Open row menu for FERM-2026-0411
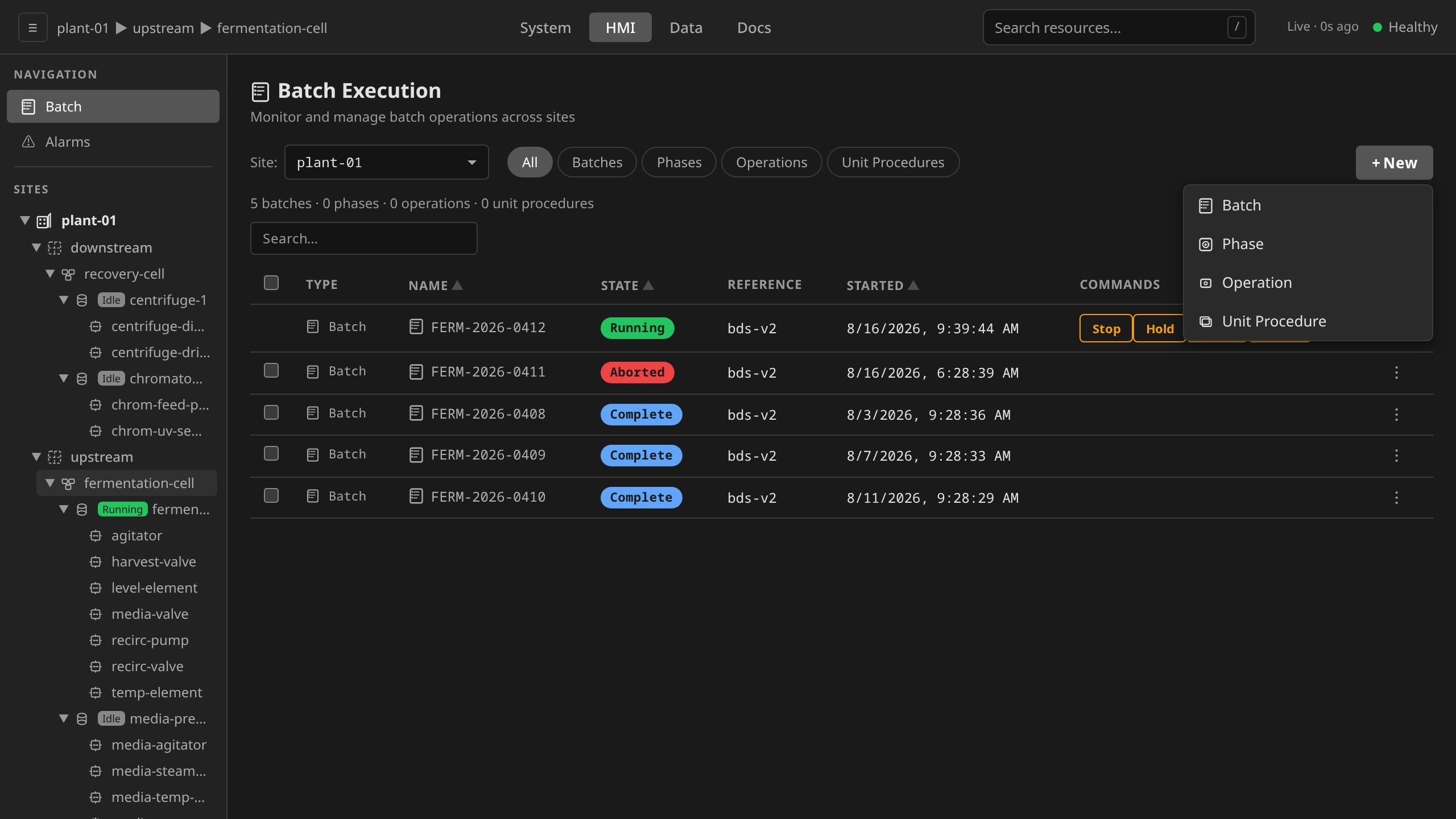The height and width of the screenshot is (819, 1456). [1396, 373]
